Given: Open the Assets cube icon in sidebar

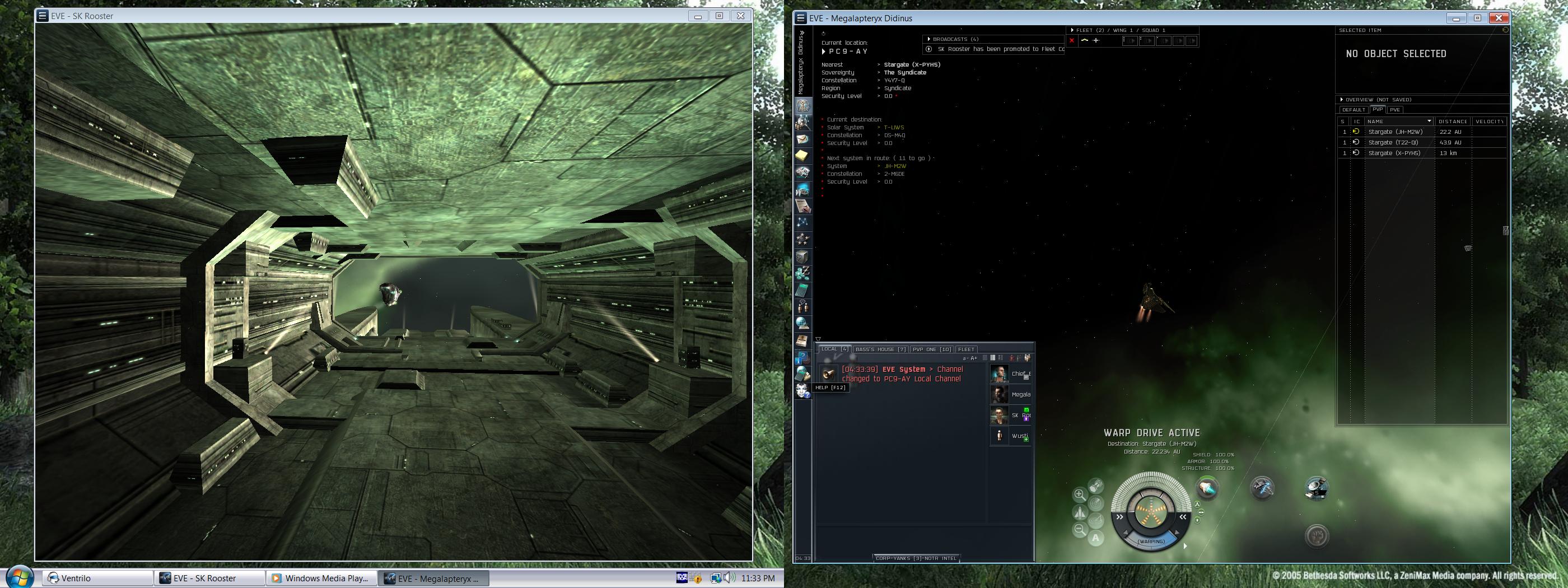Looking at the screenshot, I should tap(803, 256).
